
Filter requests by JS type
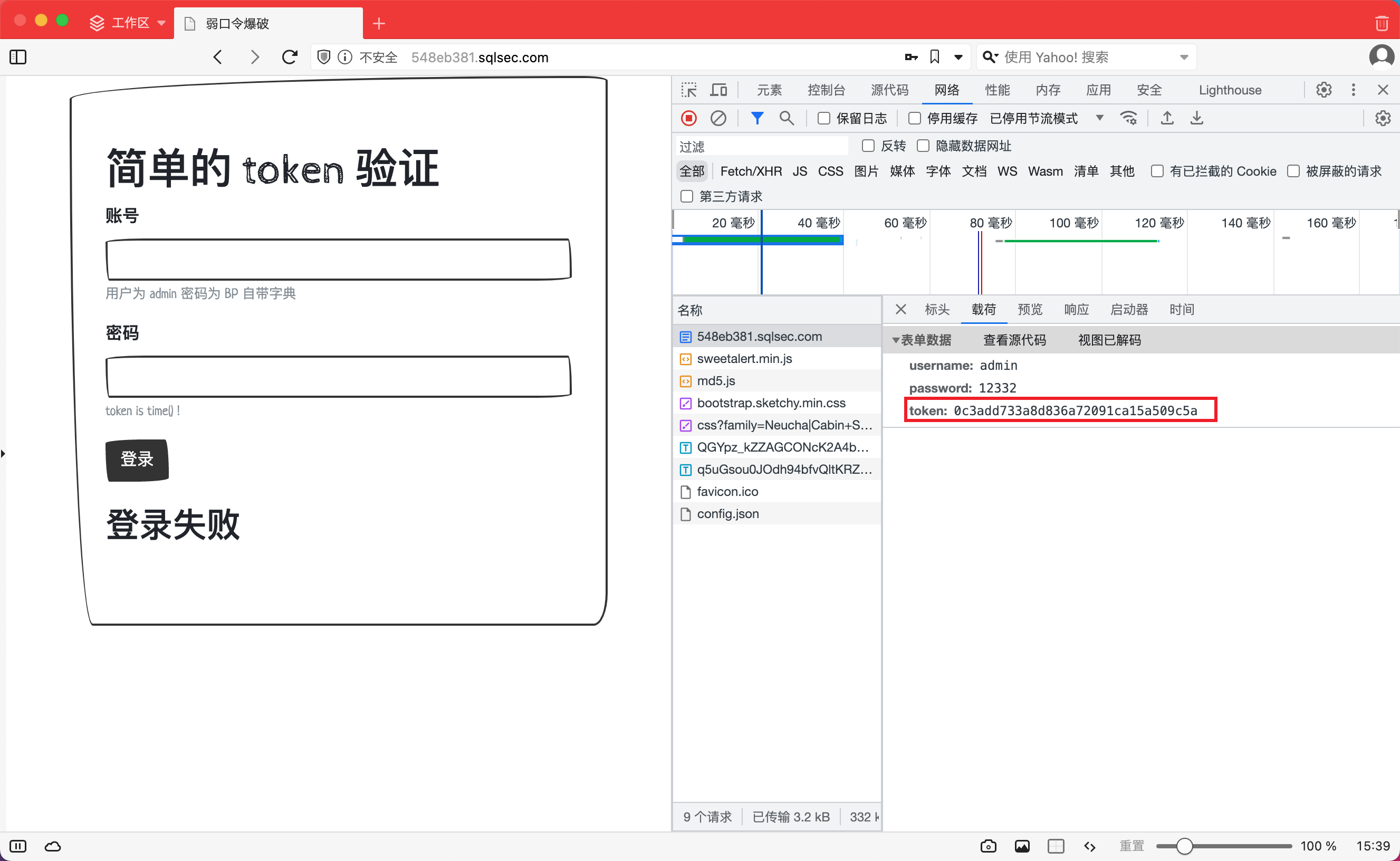[800, 171]
